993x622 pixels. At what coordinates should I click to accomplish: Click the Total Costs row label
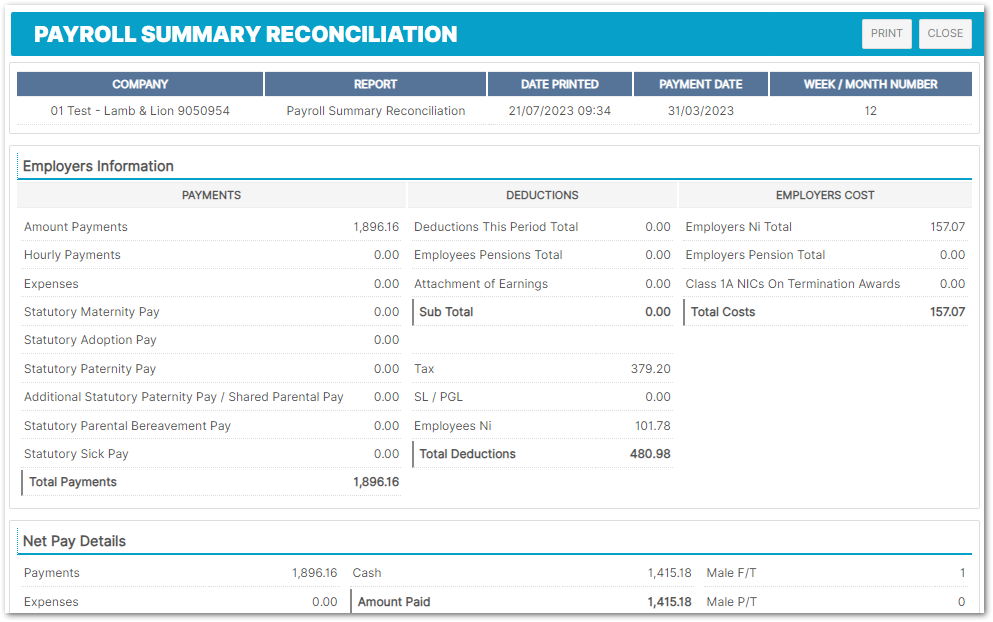723,312
